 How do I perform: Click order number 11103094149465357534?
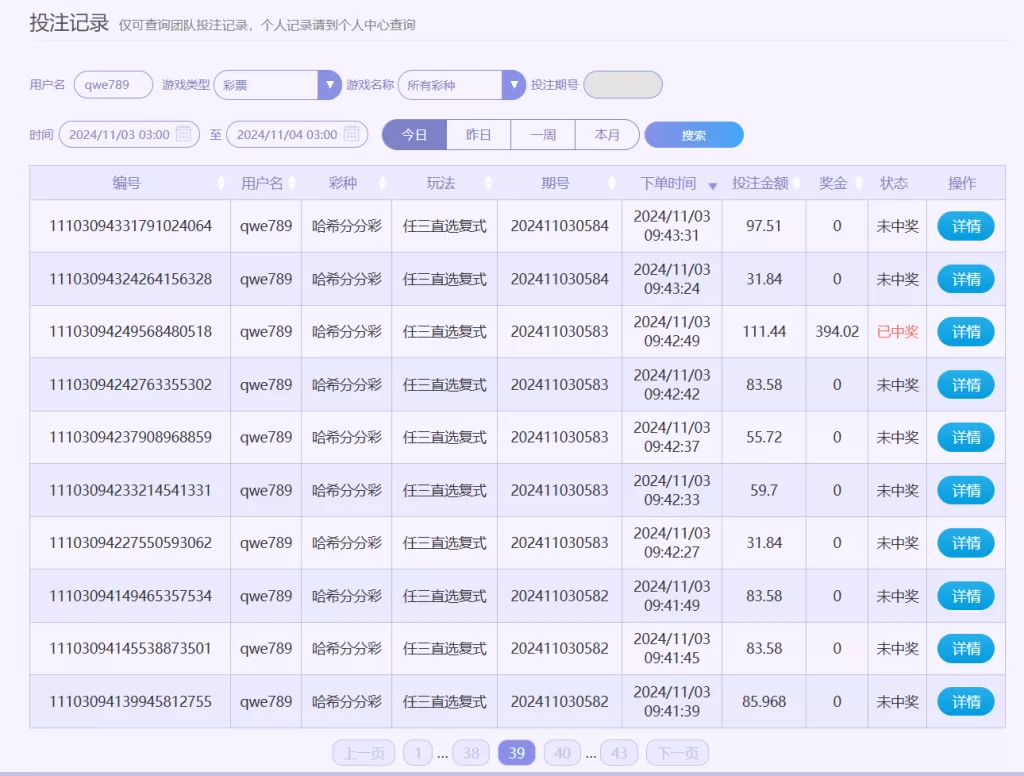(131, 596)
